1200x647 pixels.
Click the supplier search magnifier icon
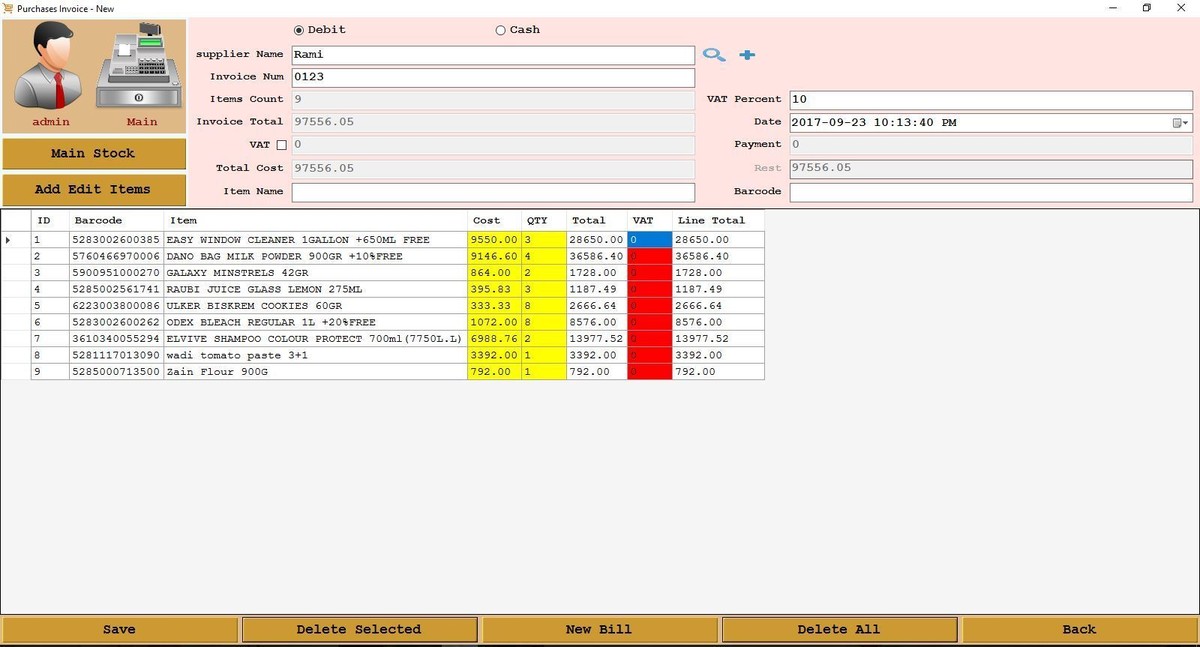pyautogui.click(x=713, y=55)
